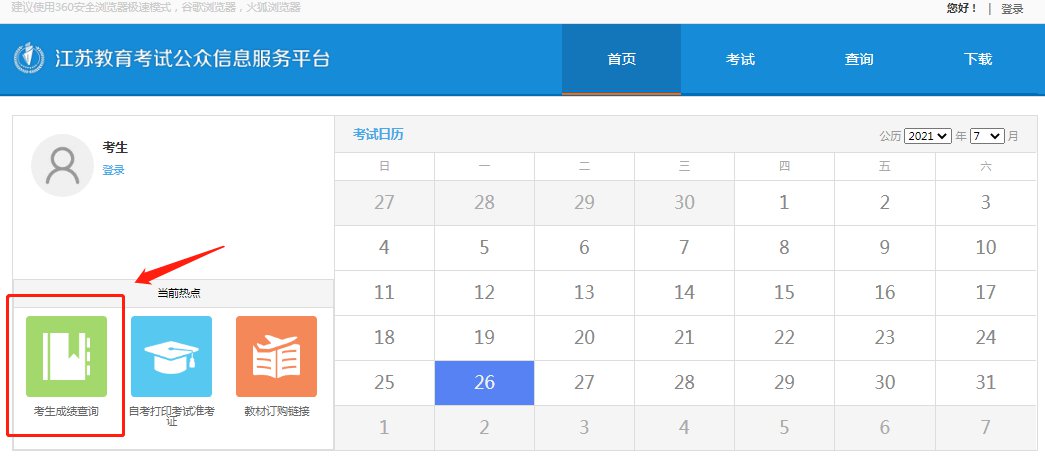Screen dimensions: 1045x460
Task: Click the 登录 link under 考生
Action: click(113, 170)
